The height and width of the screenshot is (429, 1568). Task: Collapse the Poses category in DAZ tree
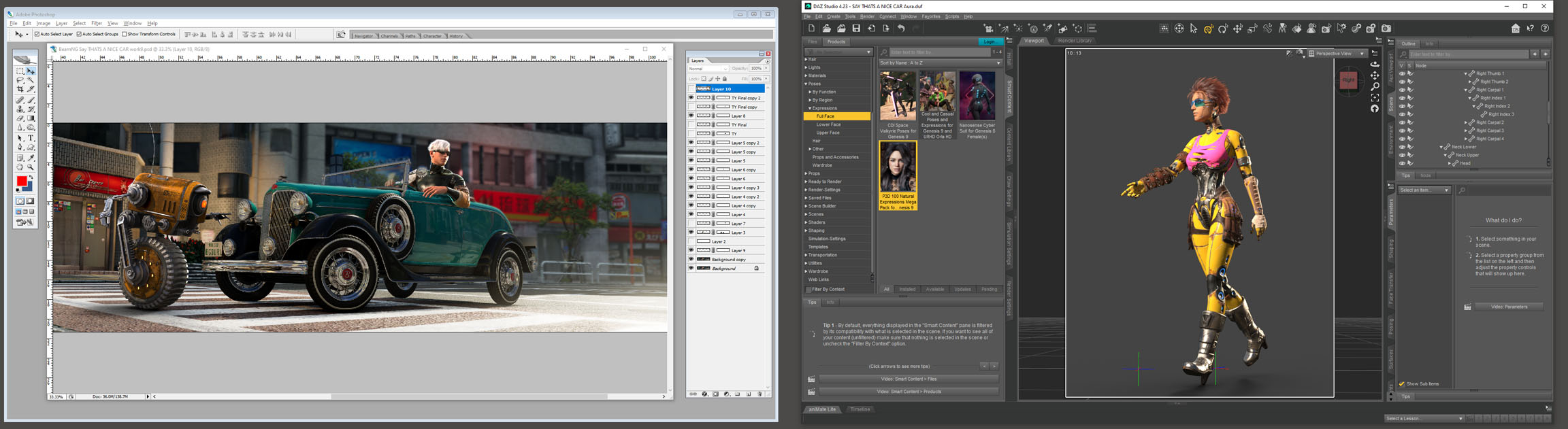coord(806,84)
